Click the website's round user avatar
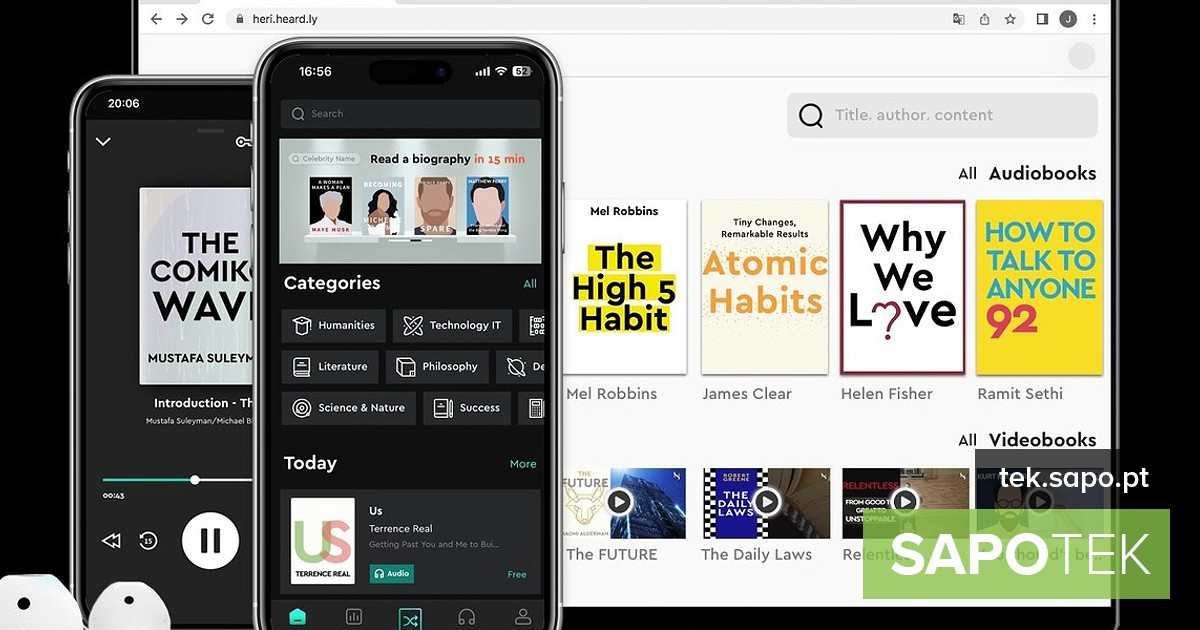The height and width of the screenshot is (630, 1200). coord(1081,56)
